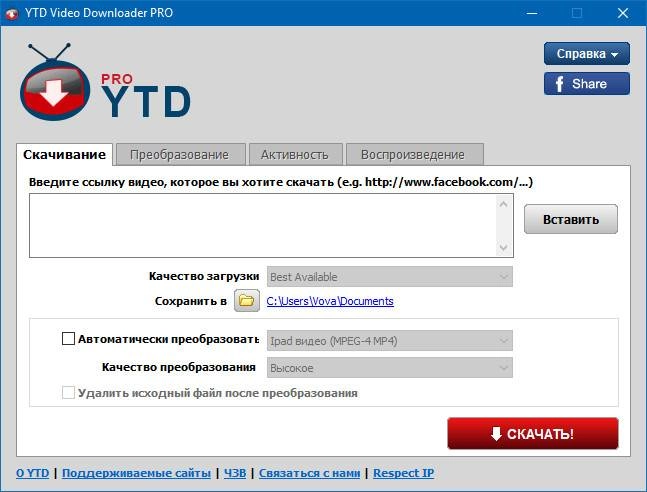Minimize the YTD Video Downloader window
Viewport: 647px width, 492px height.
pyautogui.click(x=532, y=13)
